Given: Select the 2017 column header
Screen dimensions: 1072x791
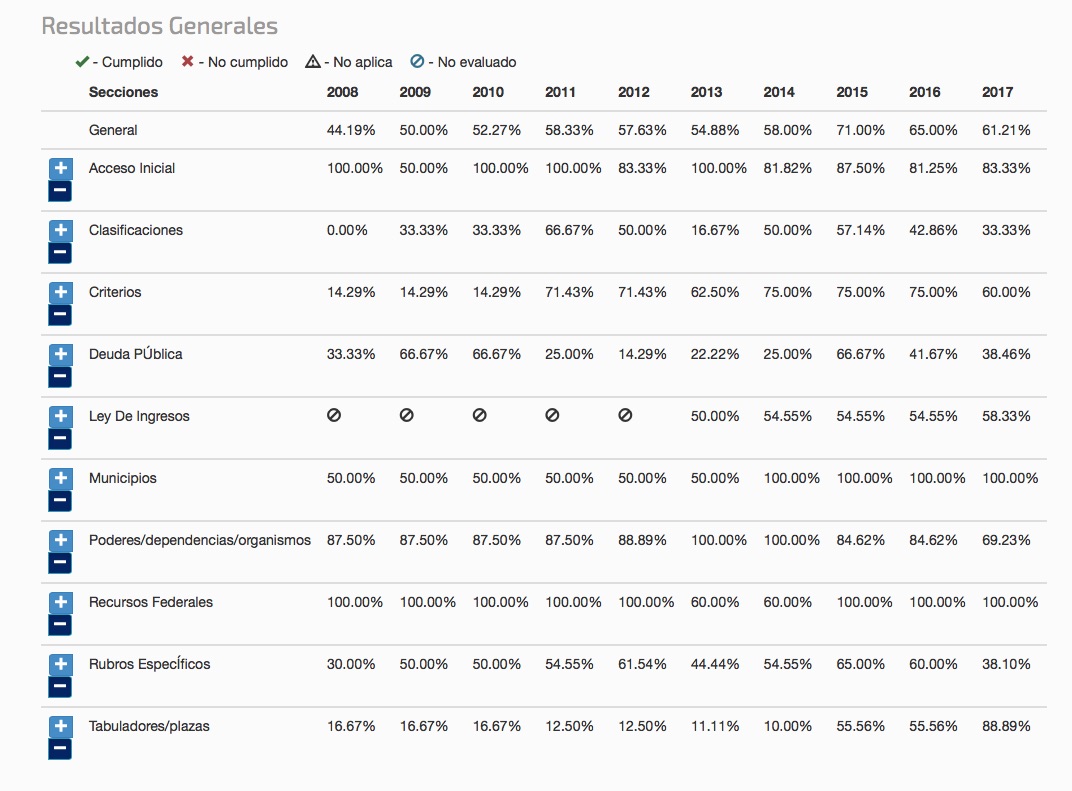Looking at the screenshot, I should pyautogui.click(x=997, y=92).
